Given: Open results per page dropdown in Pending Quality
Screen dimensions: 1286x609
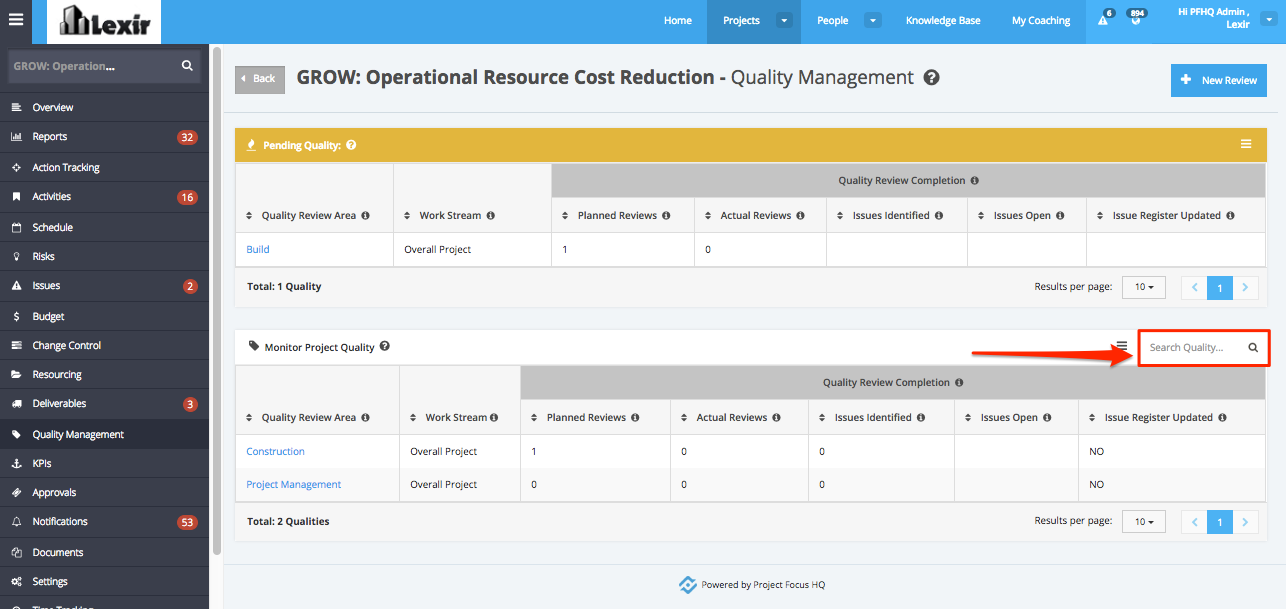Looking at the screenshot, I should [x=1144, y=287].
